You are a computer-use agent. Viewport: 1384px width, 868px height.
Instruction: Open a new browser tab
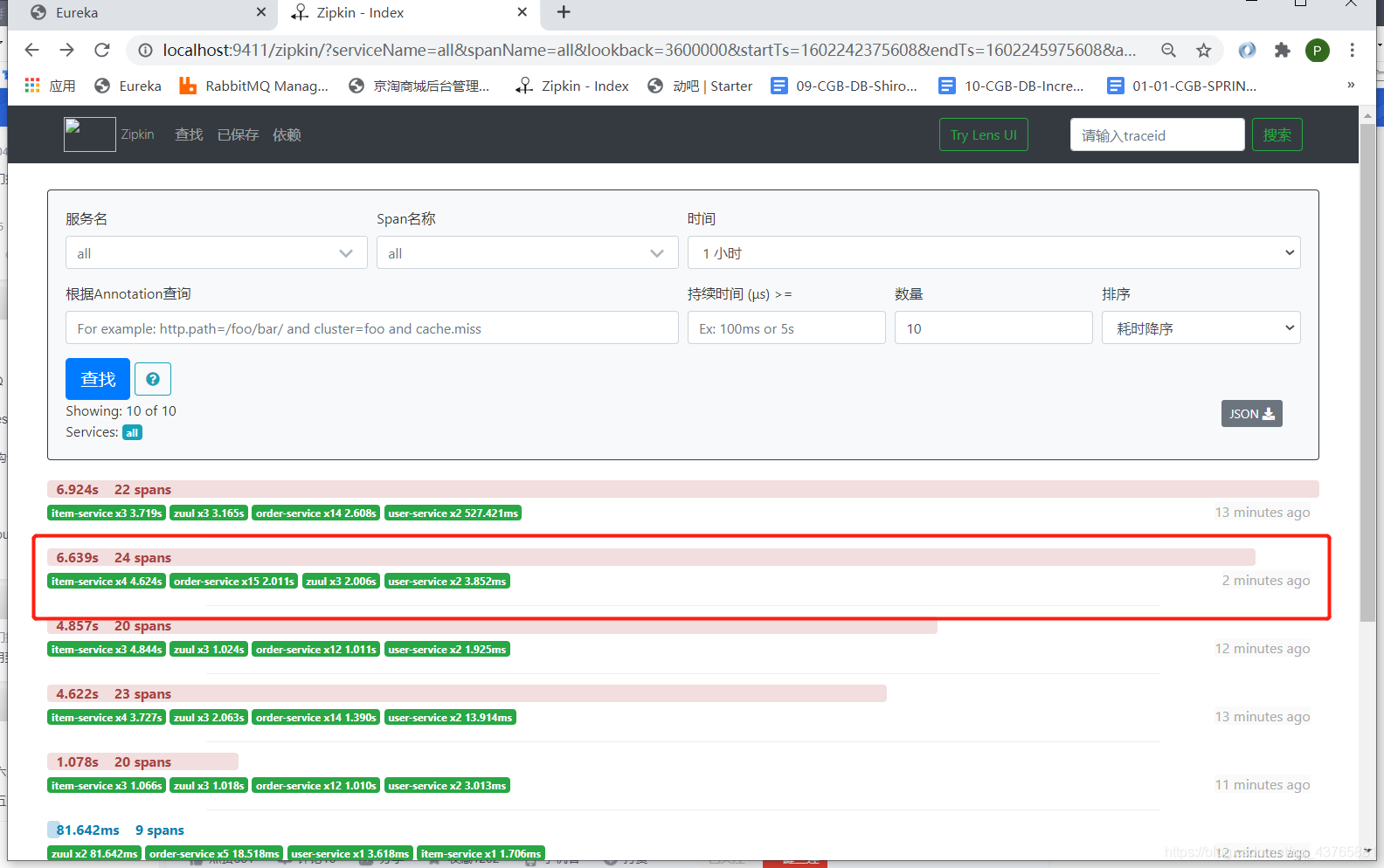click(x=564, y=12)
